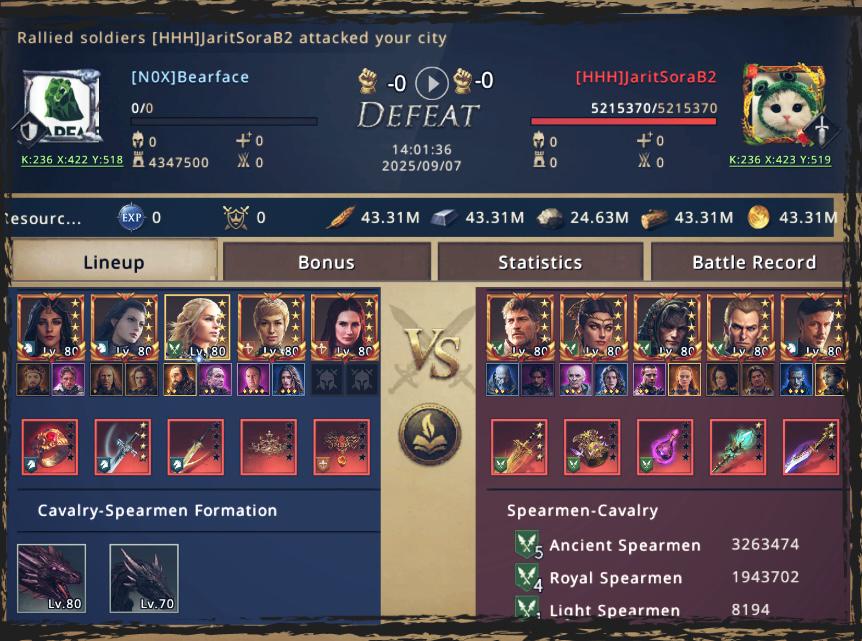Play the battle replay
Viewport: 862px width, 641px height.
pyautogui.click(x=432, y=83)
